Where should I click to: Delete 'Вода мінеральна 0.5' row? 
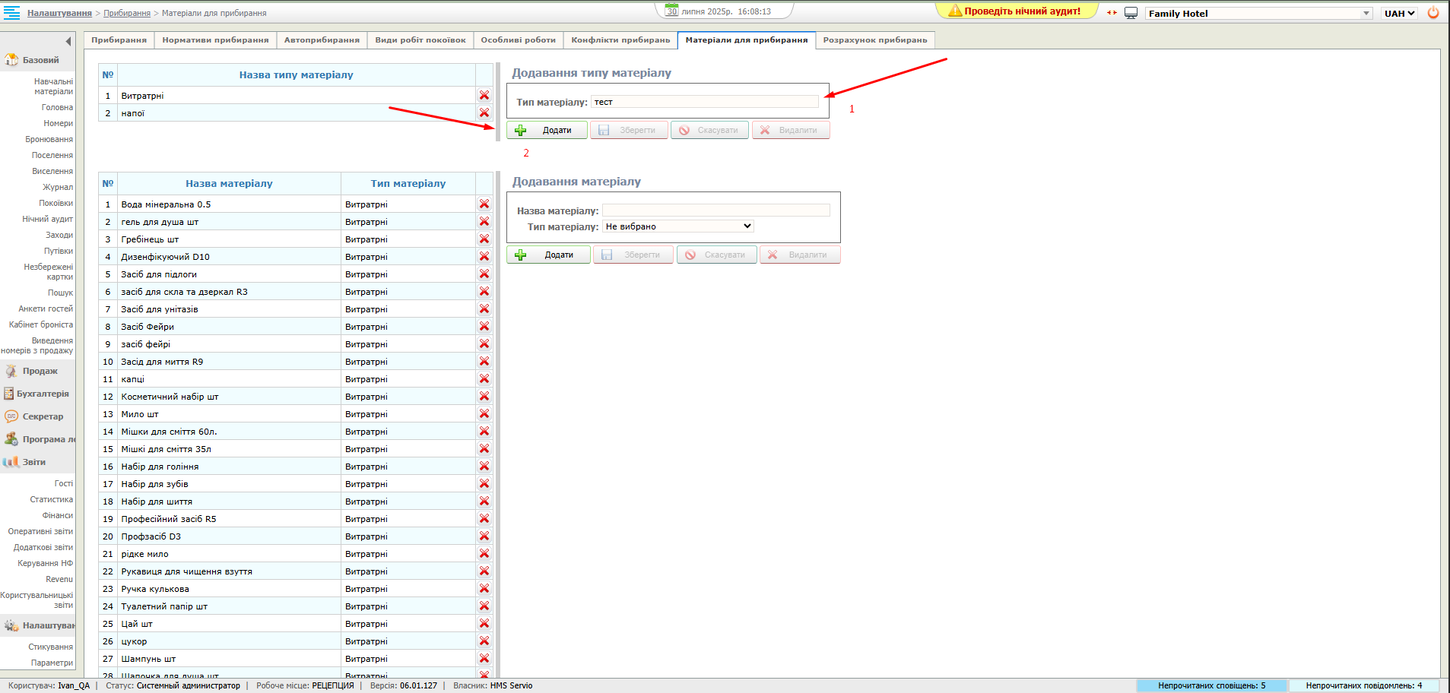484,204
